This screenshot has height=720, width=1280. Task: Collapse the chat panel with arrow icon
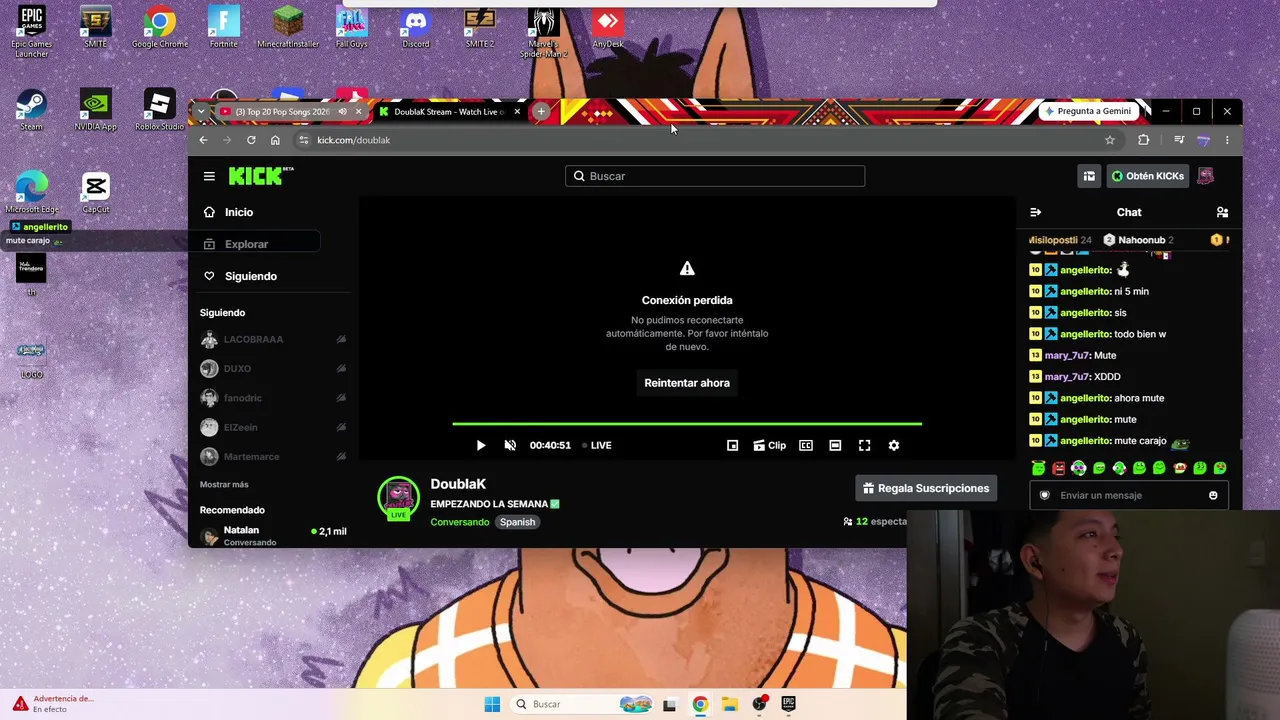point(1035,212)
